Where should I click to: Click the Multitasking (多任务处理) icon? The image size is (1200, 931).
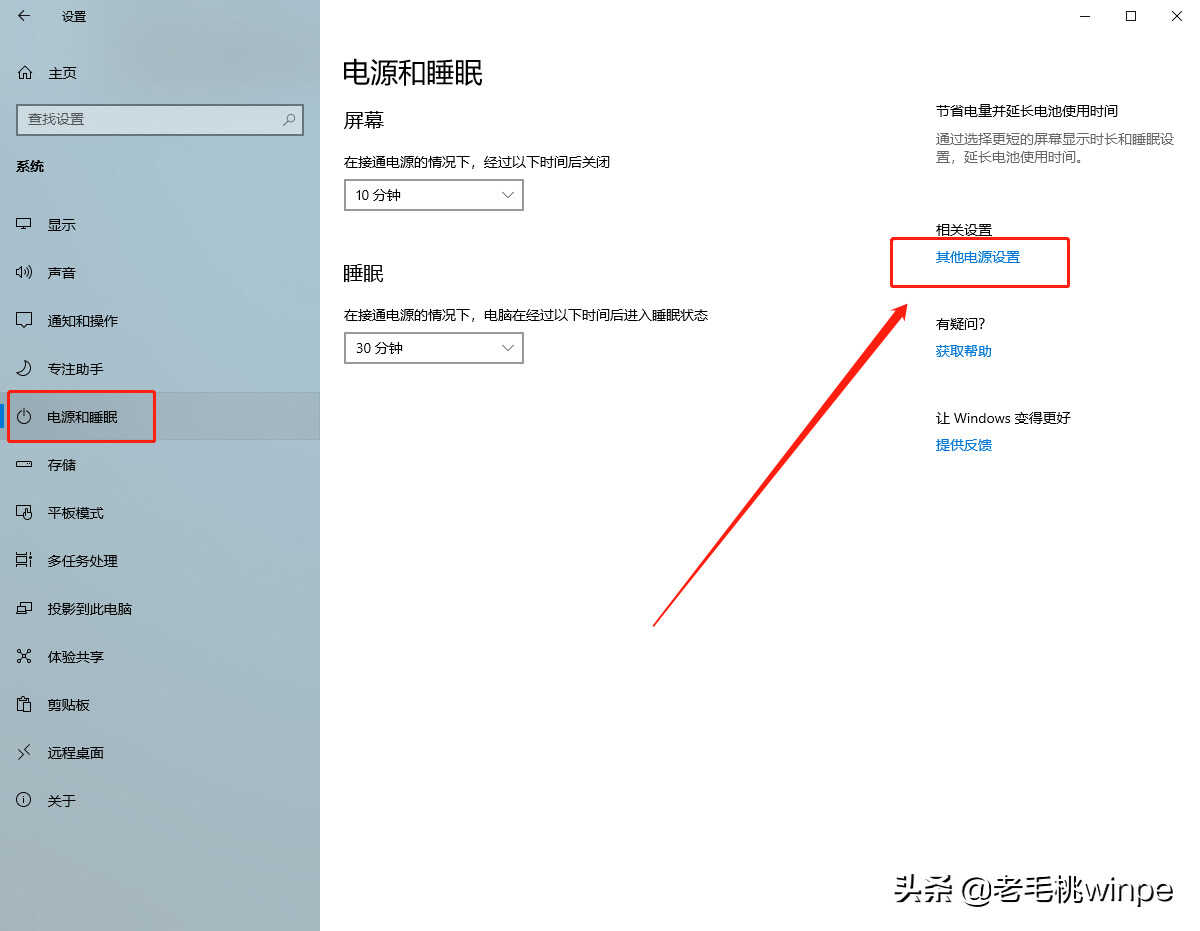point(25,561)
